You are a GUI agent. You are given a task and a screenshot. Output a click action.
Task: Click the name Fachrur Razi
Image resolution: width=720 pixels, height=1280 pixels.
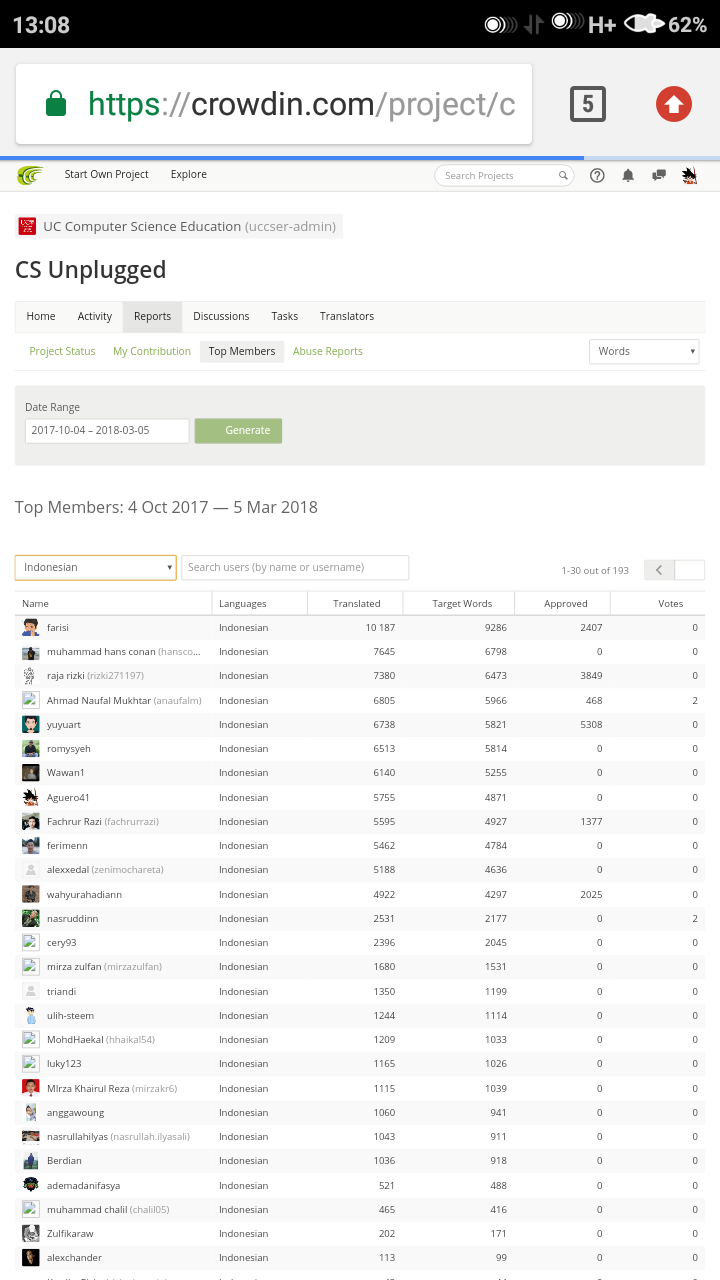(x=74, y=821)
